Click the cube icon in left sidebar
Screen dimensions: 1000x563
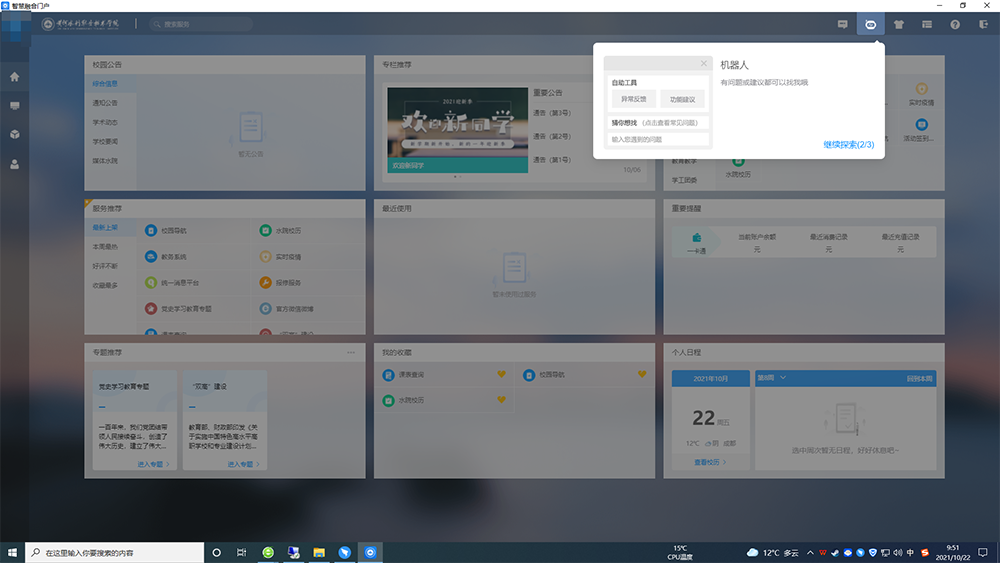[x=14, y=134]
